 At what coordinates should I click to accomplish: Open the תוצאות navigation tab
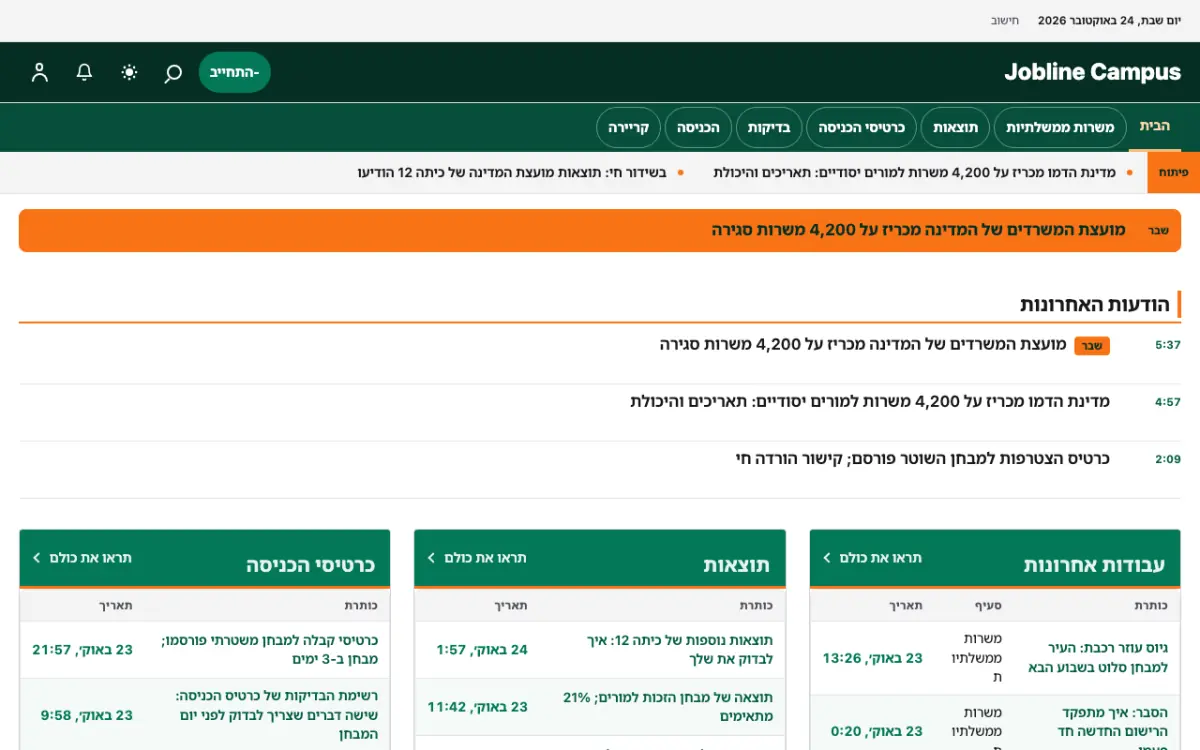955,128
